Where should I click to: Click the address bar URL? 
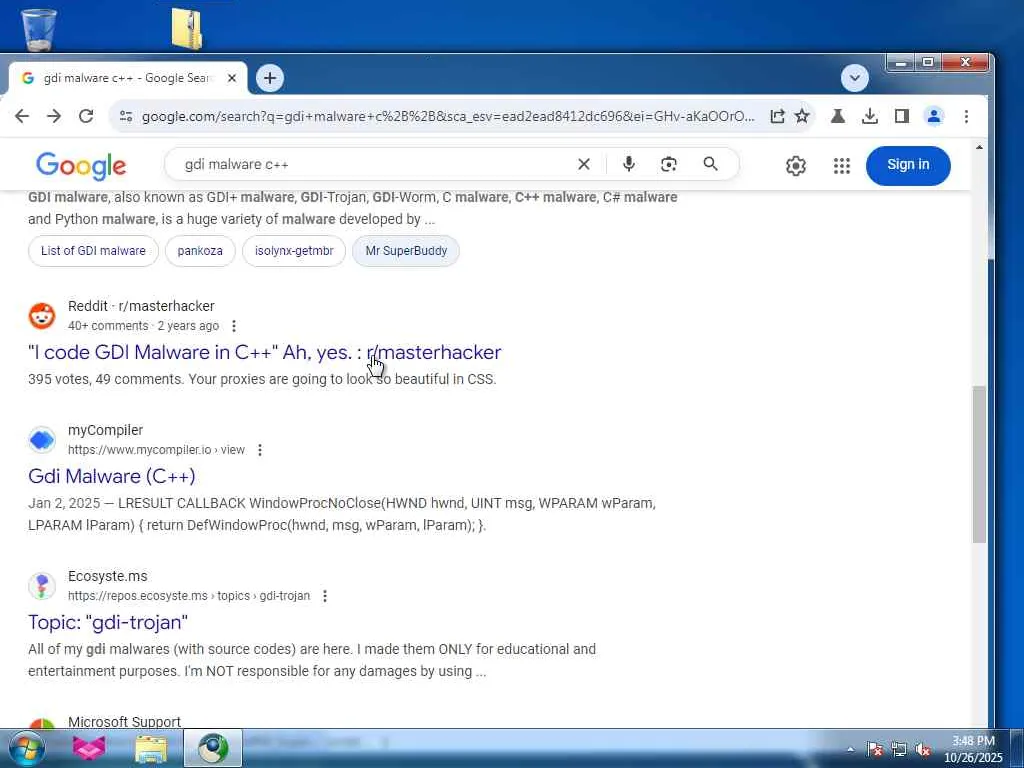coord(448,116)
